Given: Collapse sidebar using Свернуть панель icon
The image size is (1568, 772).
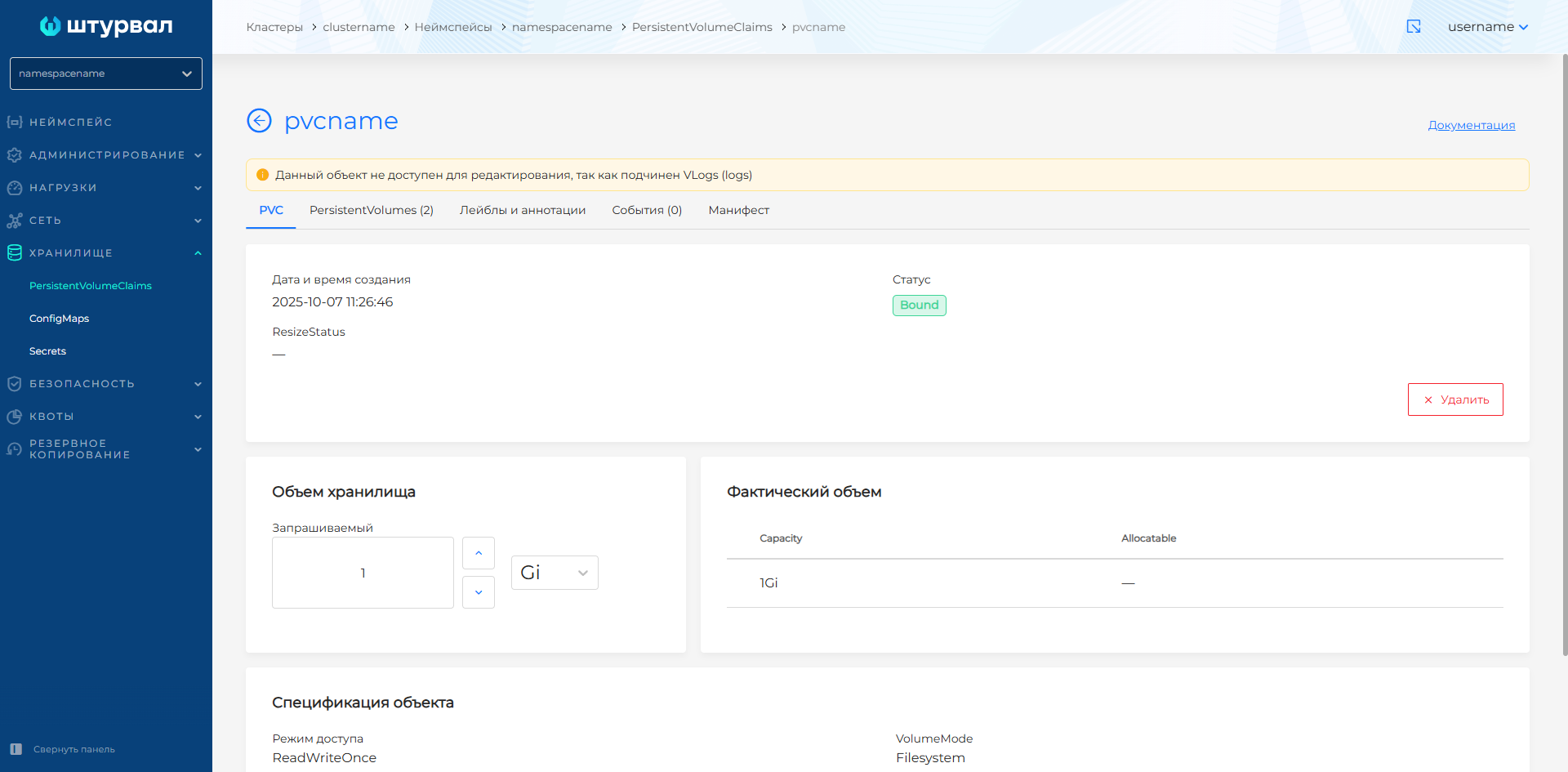Looking at the screenshot, I should coord(16,749).
